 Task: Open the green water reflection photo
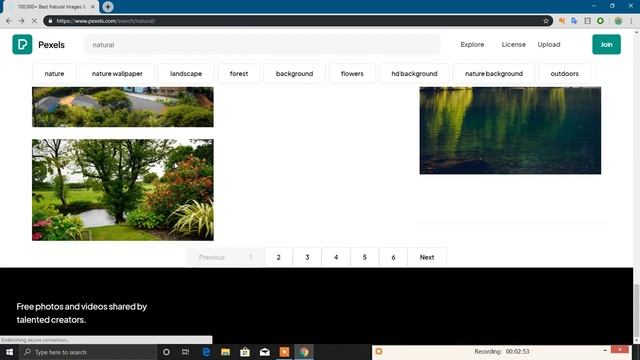pos(510,130)
